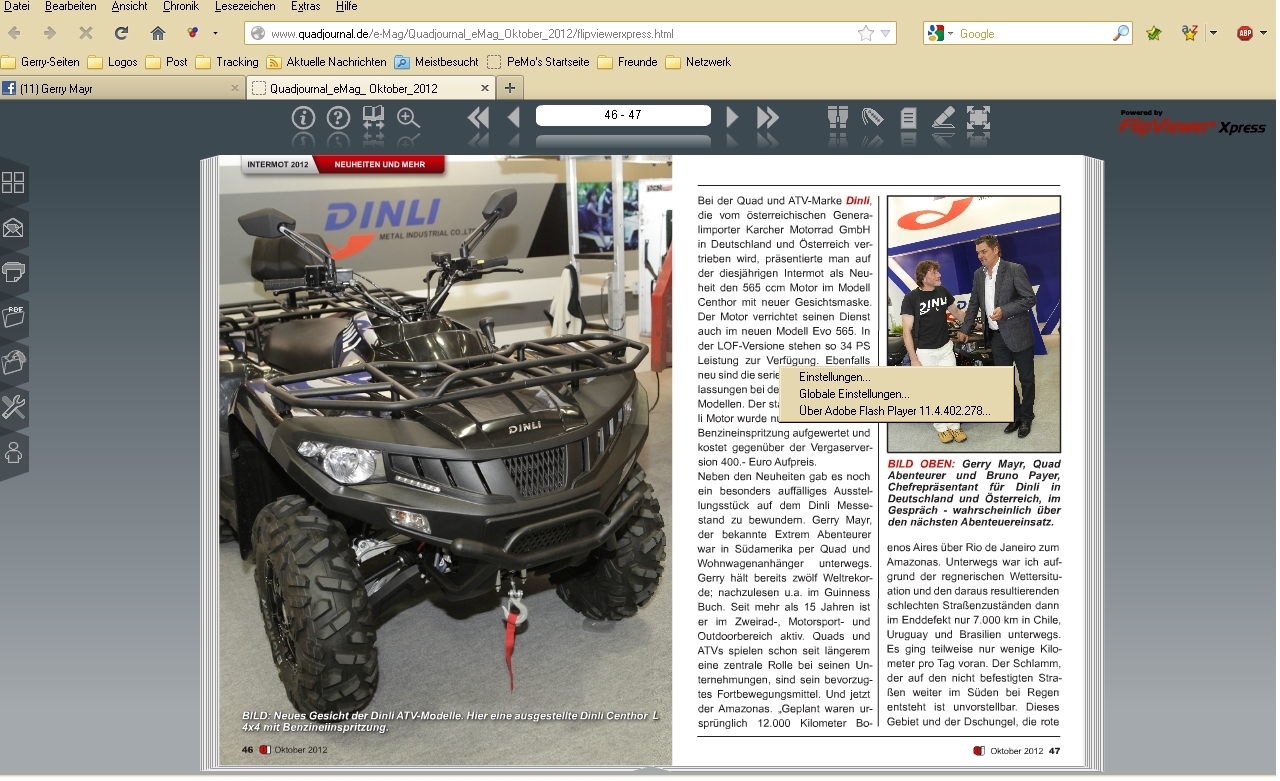1280x781 pixels.
Task: Open the Ansicht menu
Action: [x=130, y=6]
